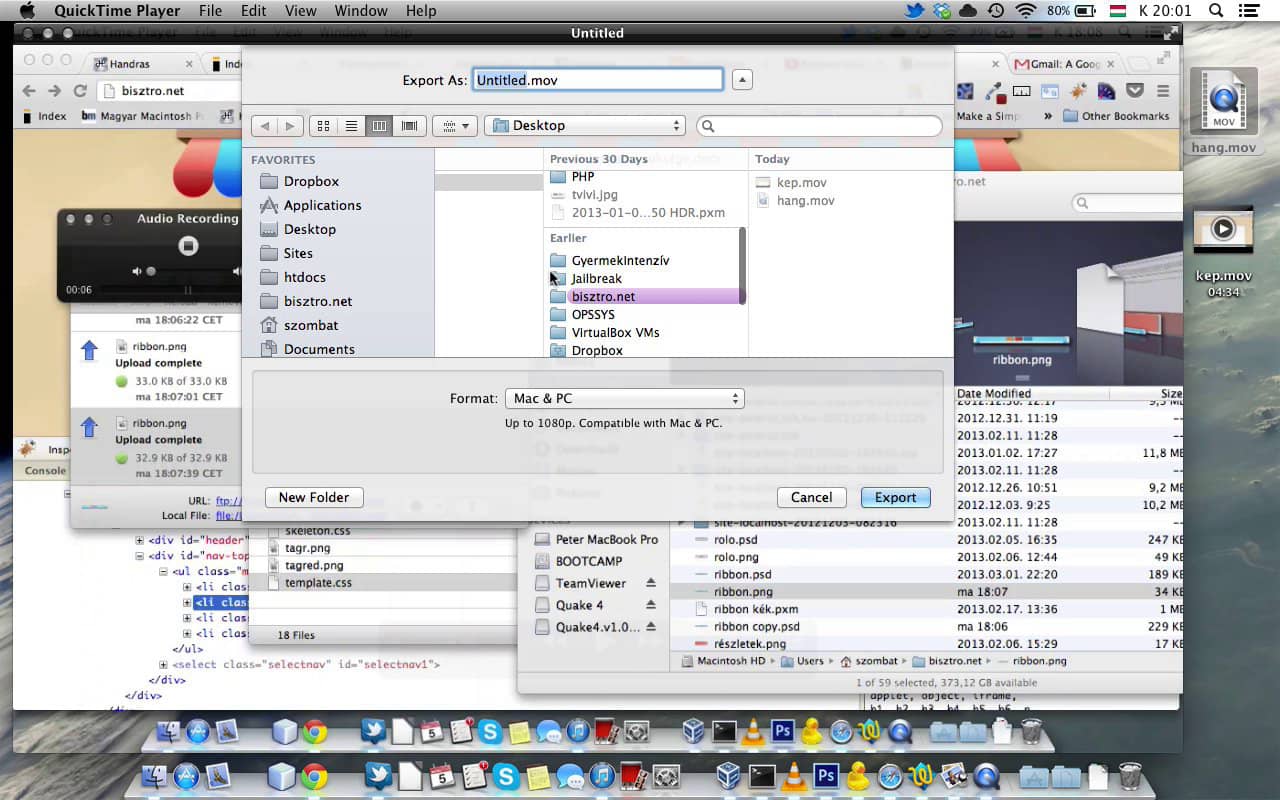Viewport: 1280px width, 800px height.
Task: Click the search field in the export dialog
Action: click(x=820, y=126)
